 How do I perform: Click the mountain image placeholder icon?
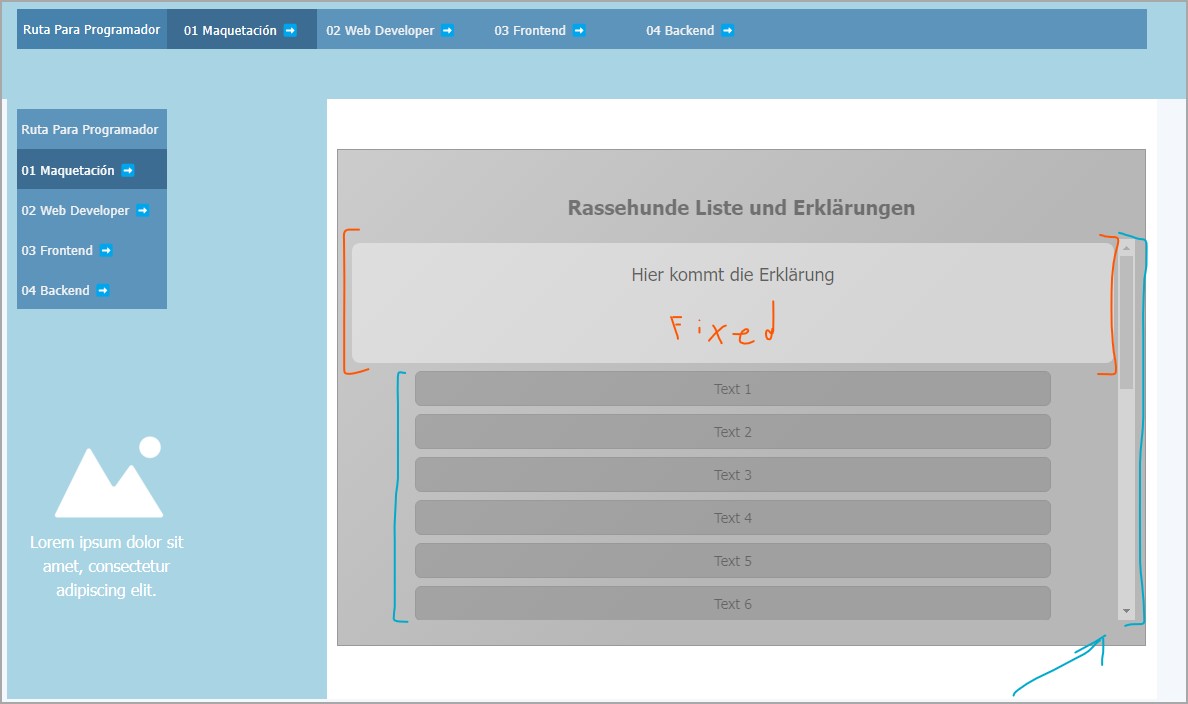click(x=108, y=478)
